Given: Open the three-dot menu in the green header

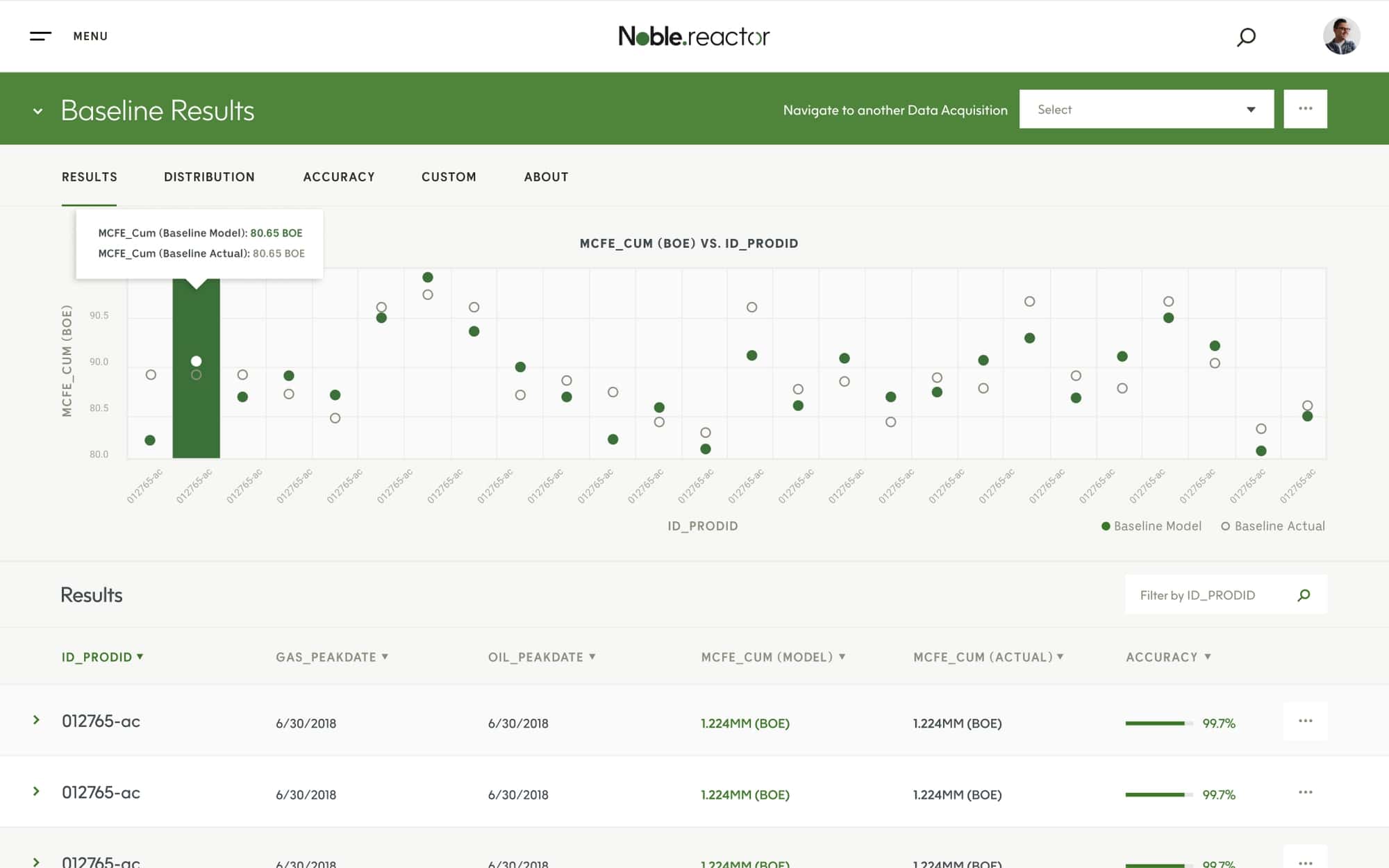Looking at the screenshot, I should [1306, 108].
